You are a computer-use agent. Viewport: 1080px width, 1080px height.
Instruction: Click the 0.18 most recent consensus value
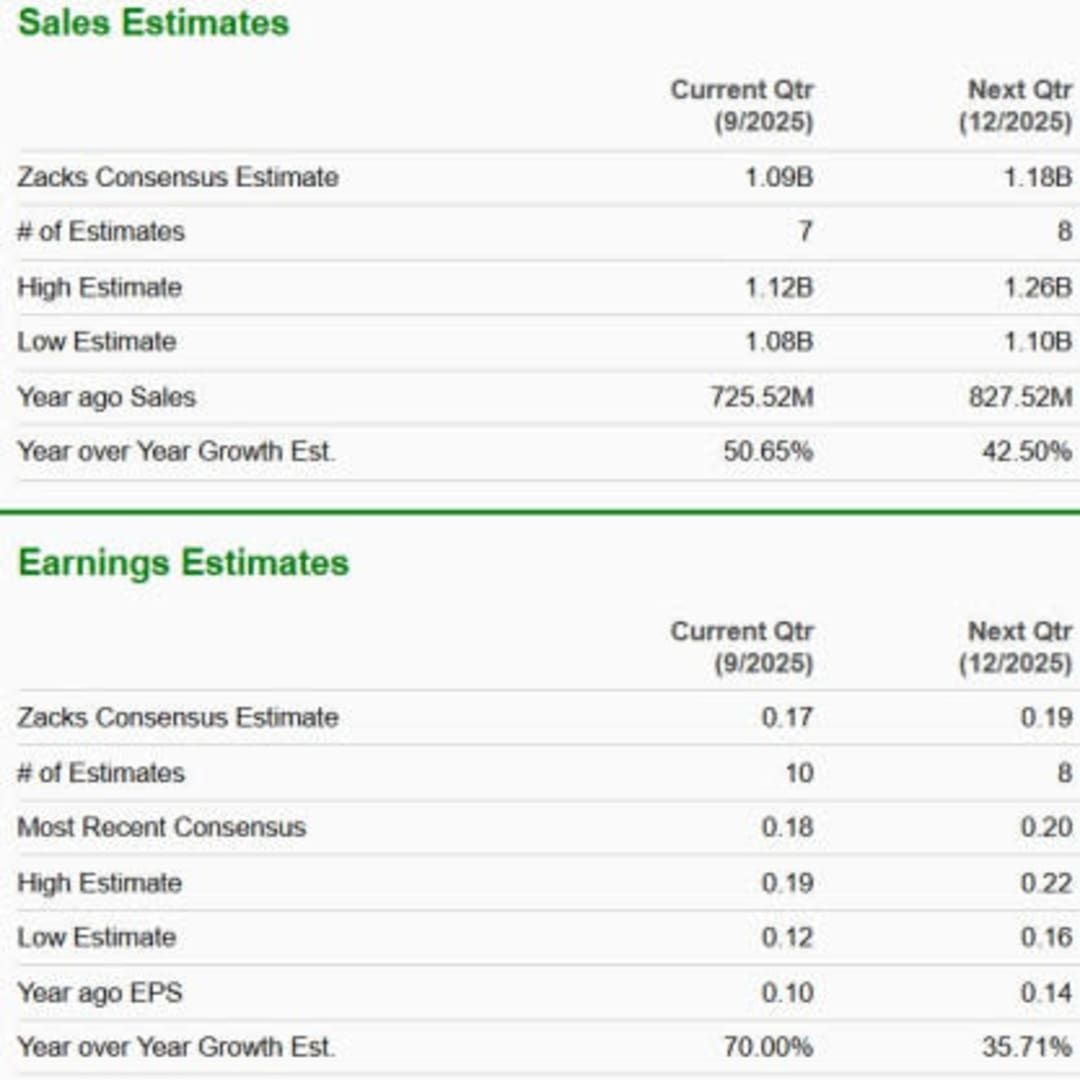point(788,827)
